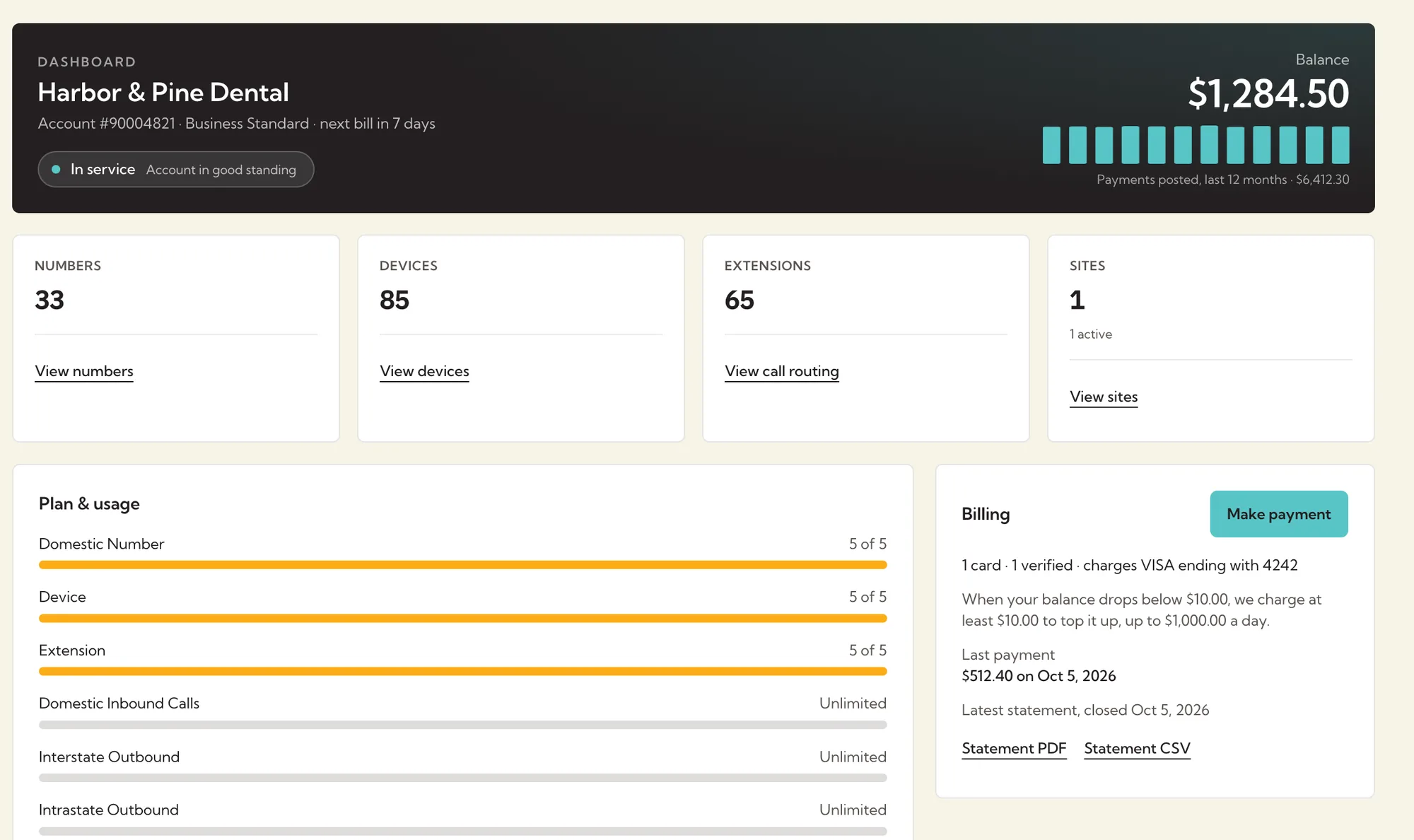
Task: Click the '$512.40 on Oct 5, 2026' text
Action: (1039, 676)
